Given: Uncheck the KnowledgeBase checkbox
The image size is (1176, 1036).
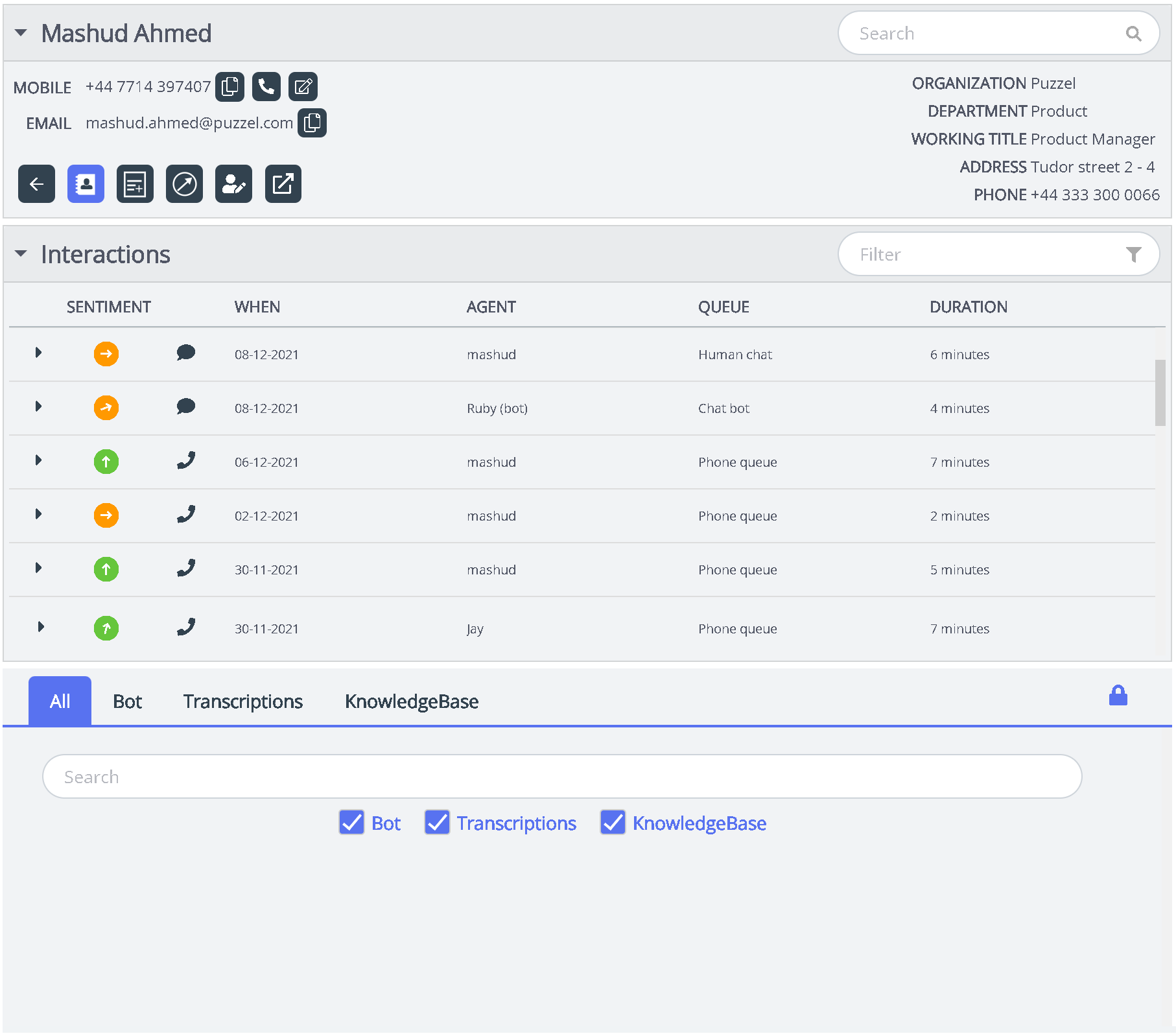Looking at the screenshot, I should pyautogui.click(x=613, y=823).
